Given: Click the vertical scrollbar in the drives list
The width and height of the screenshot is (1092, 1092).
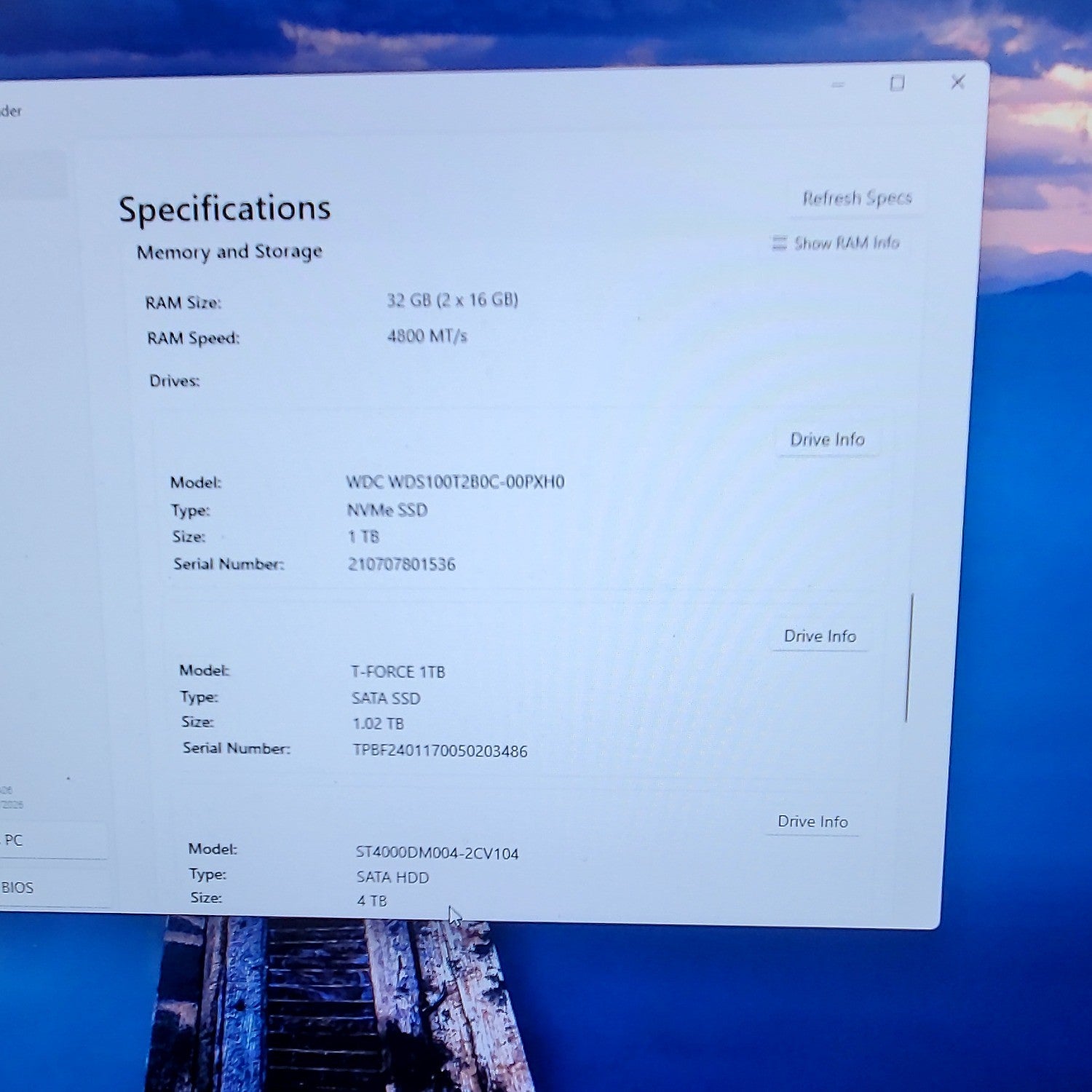Looking at the screenshot, I should click(x=909, y=658).
